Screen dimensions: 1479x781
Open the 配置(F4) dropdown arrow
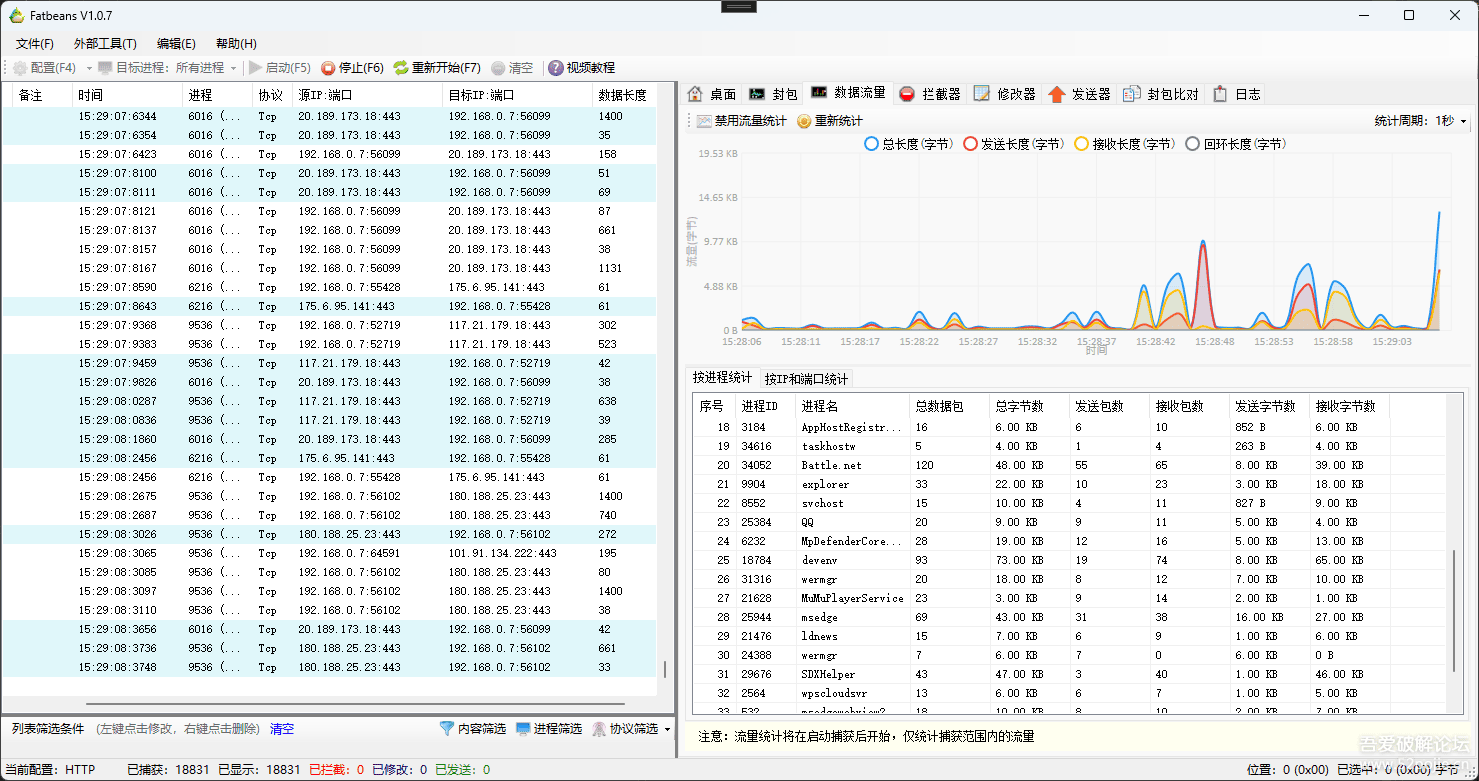coord(90,68)
